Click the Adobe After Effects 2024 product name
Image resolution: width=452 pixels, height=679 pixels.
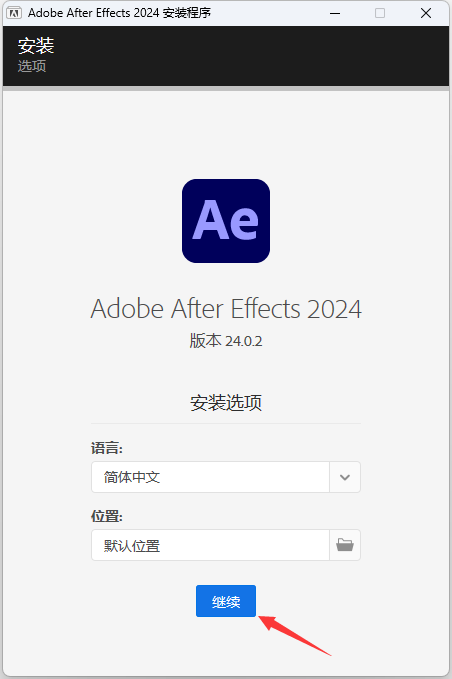226,309
